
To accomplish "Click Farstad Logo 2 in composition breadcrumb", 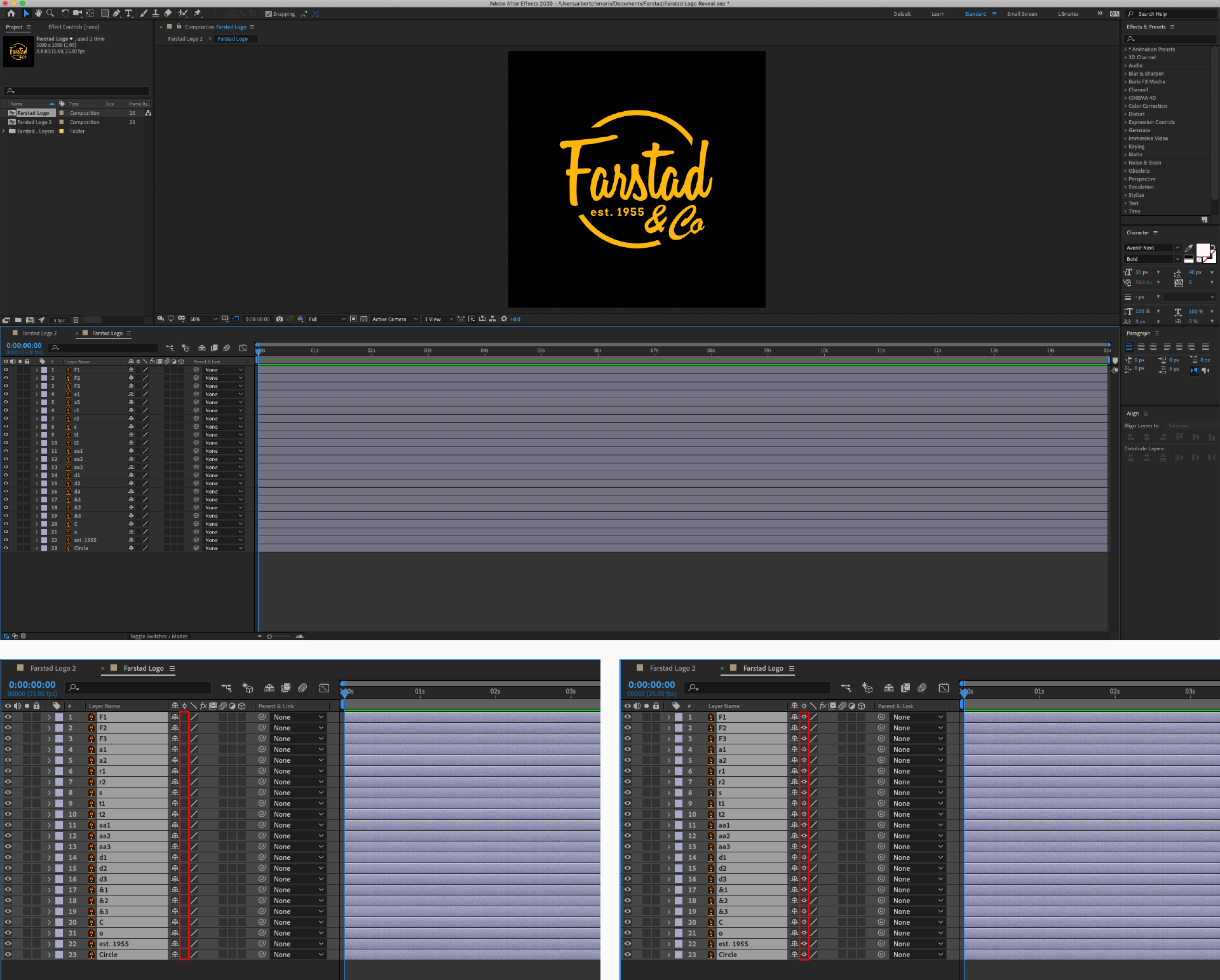I will point(185,39).
